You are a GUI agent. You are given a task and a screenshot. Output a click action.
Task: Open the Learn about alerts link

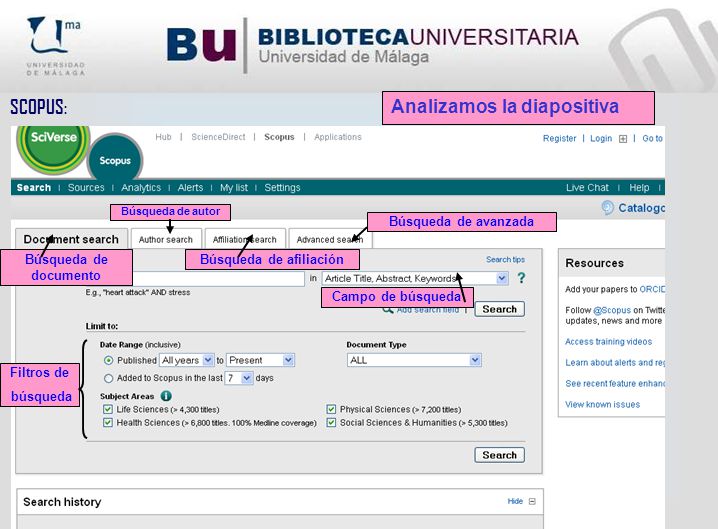(x=615, y=362)
